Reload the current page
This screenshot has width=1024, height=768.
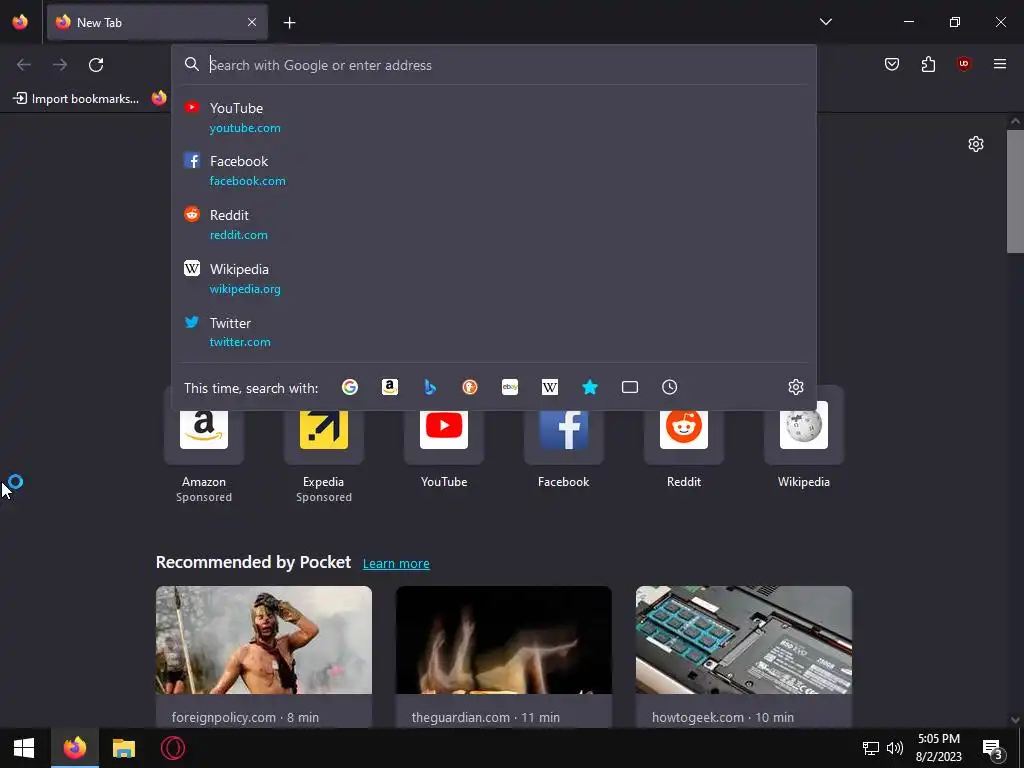coord(96,65)
